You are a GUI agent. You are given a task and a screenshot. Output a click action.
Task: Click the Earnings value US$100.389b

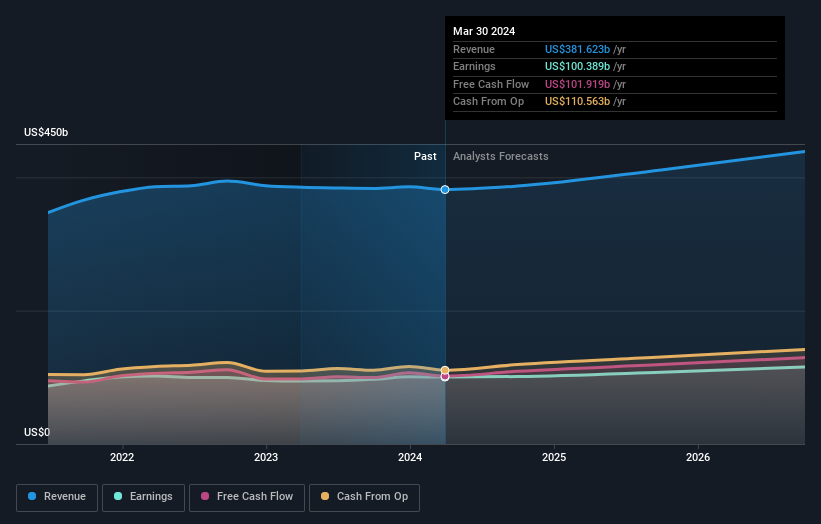[577, 66]
